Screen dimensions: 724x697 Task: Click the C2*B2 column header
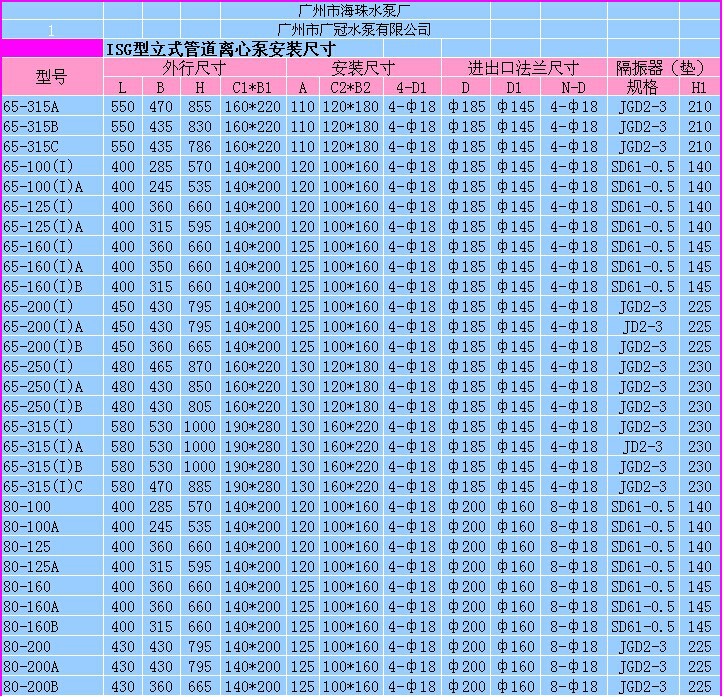coord(351,87)
